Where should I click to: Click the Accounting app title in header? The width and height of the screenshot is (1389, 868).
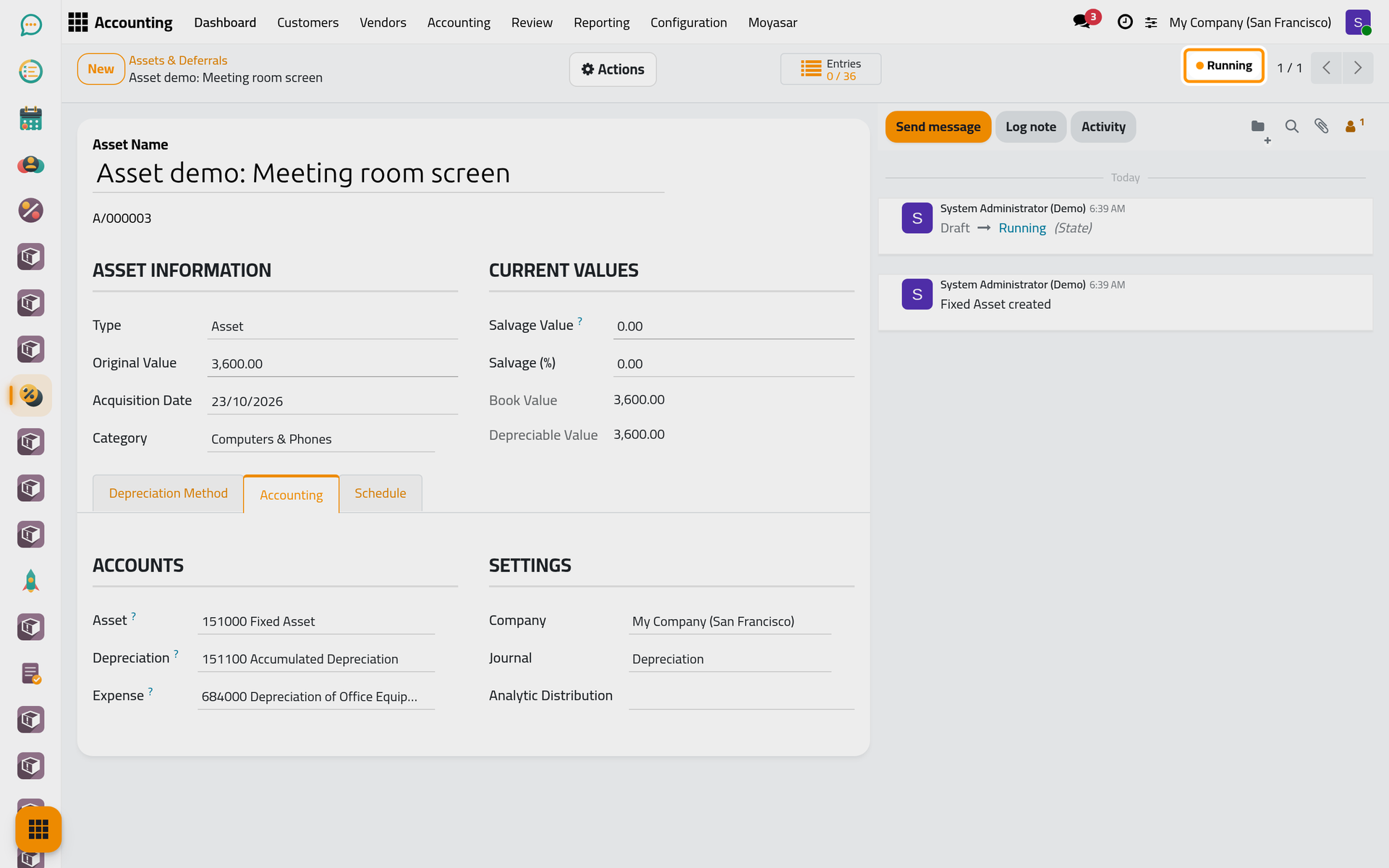click(x=133, y=22)
